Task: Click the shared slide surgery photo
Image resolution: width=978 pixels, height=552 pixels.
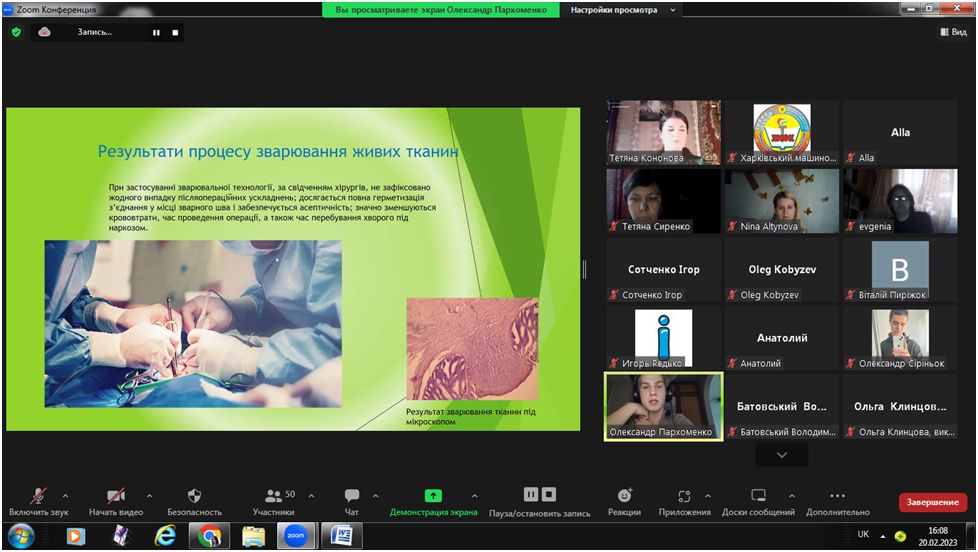Action: coord(193,324)
